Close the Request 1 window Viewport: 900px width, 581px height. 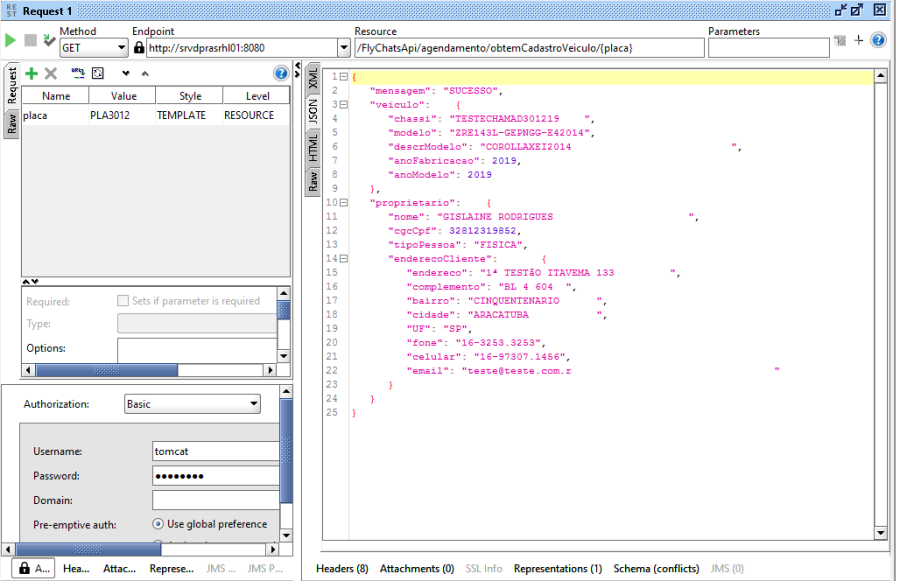[880, 10]
